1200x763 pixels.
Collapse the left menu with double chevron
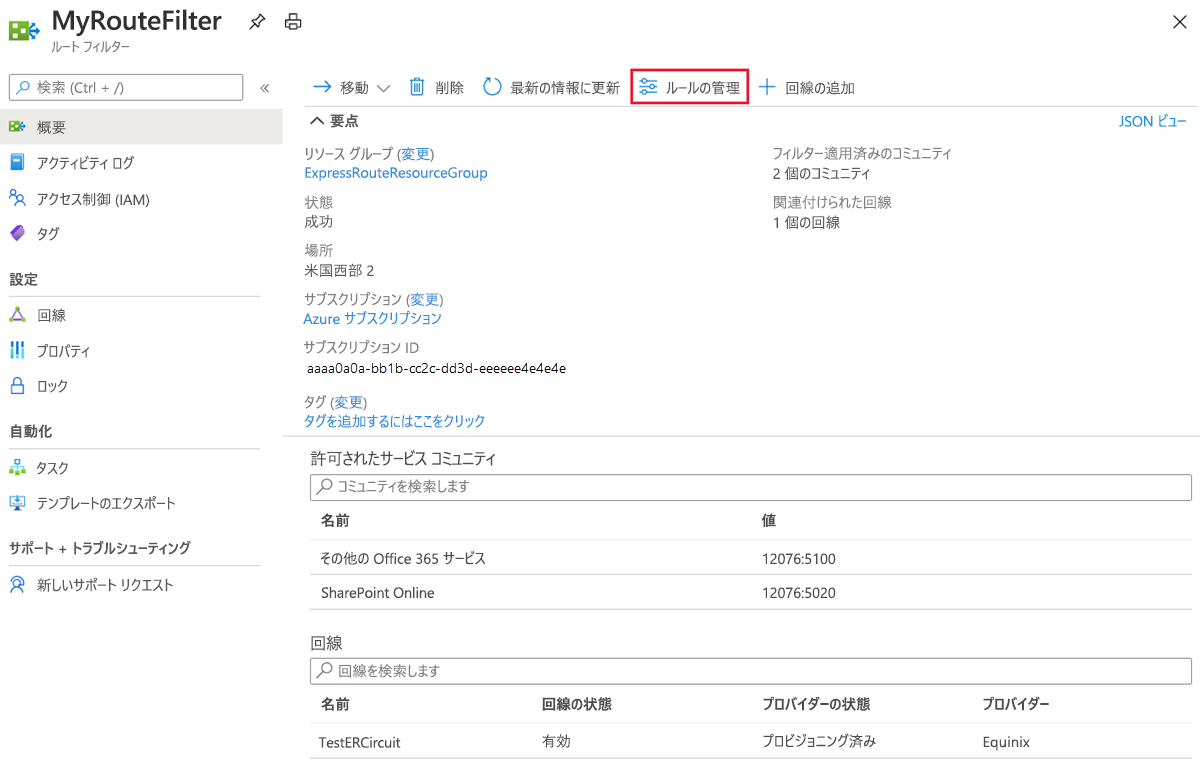click(x=265, y=88)
